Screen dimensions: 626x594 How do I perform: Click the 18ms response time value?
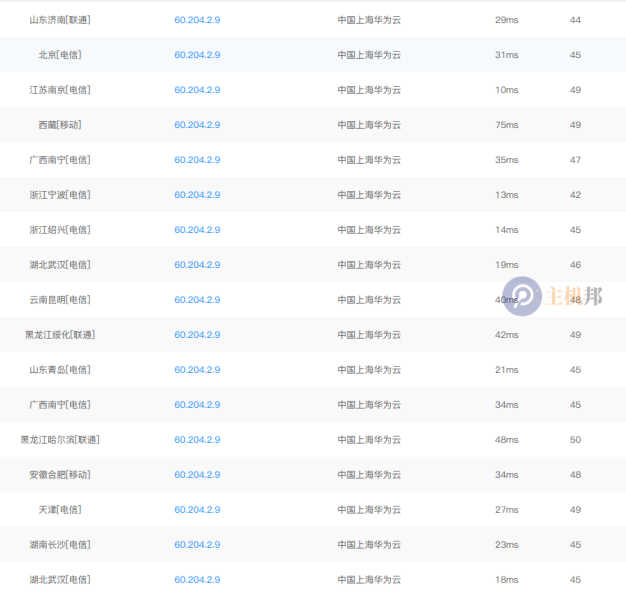[507, 580]
